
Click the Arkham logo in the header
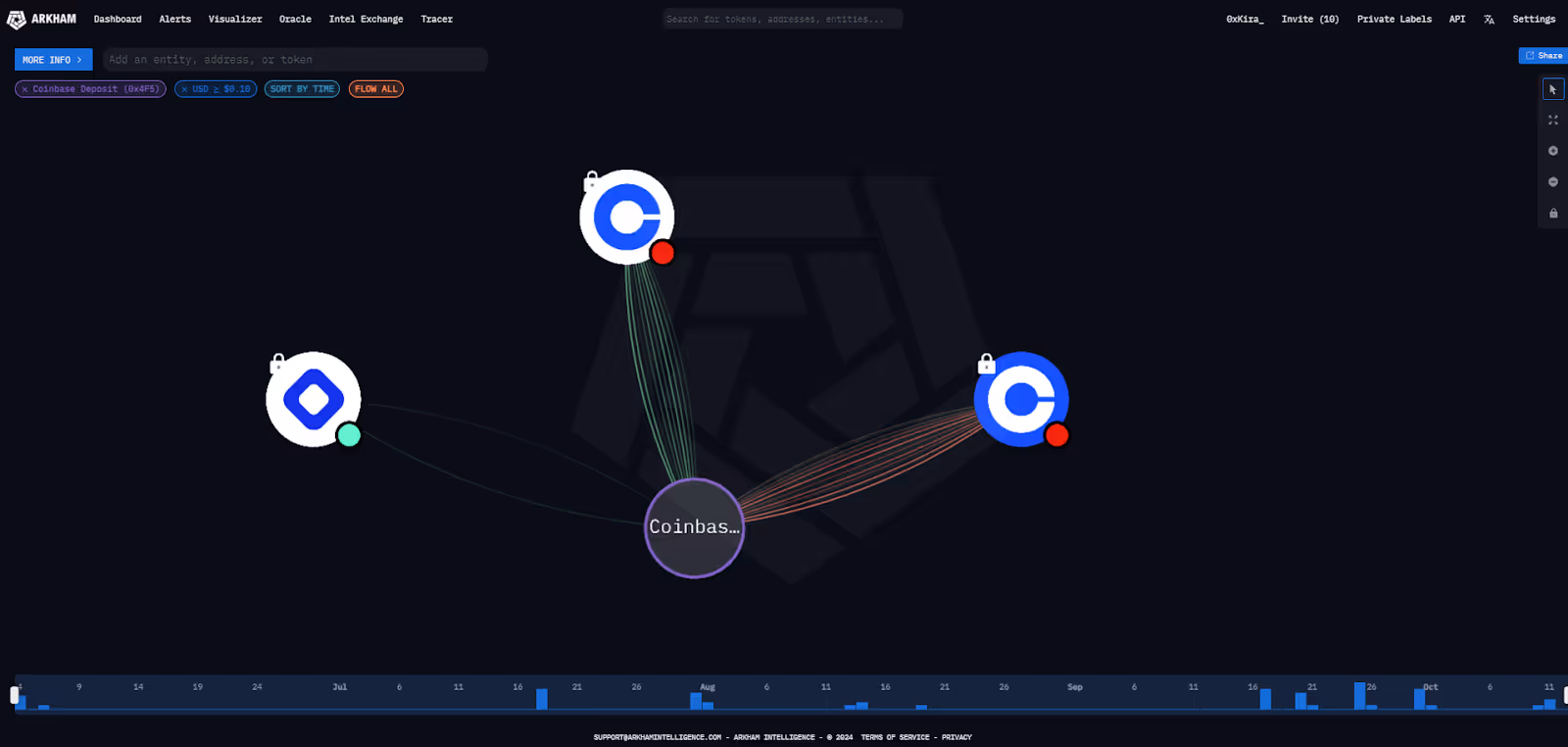coord(41,19)
